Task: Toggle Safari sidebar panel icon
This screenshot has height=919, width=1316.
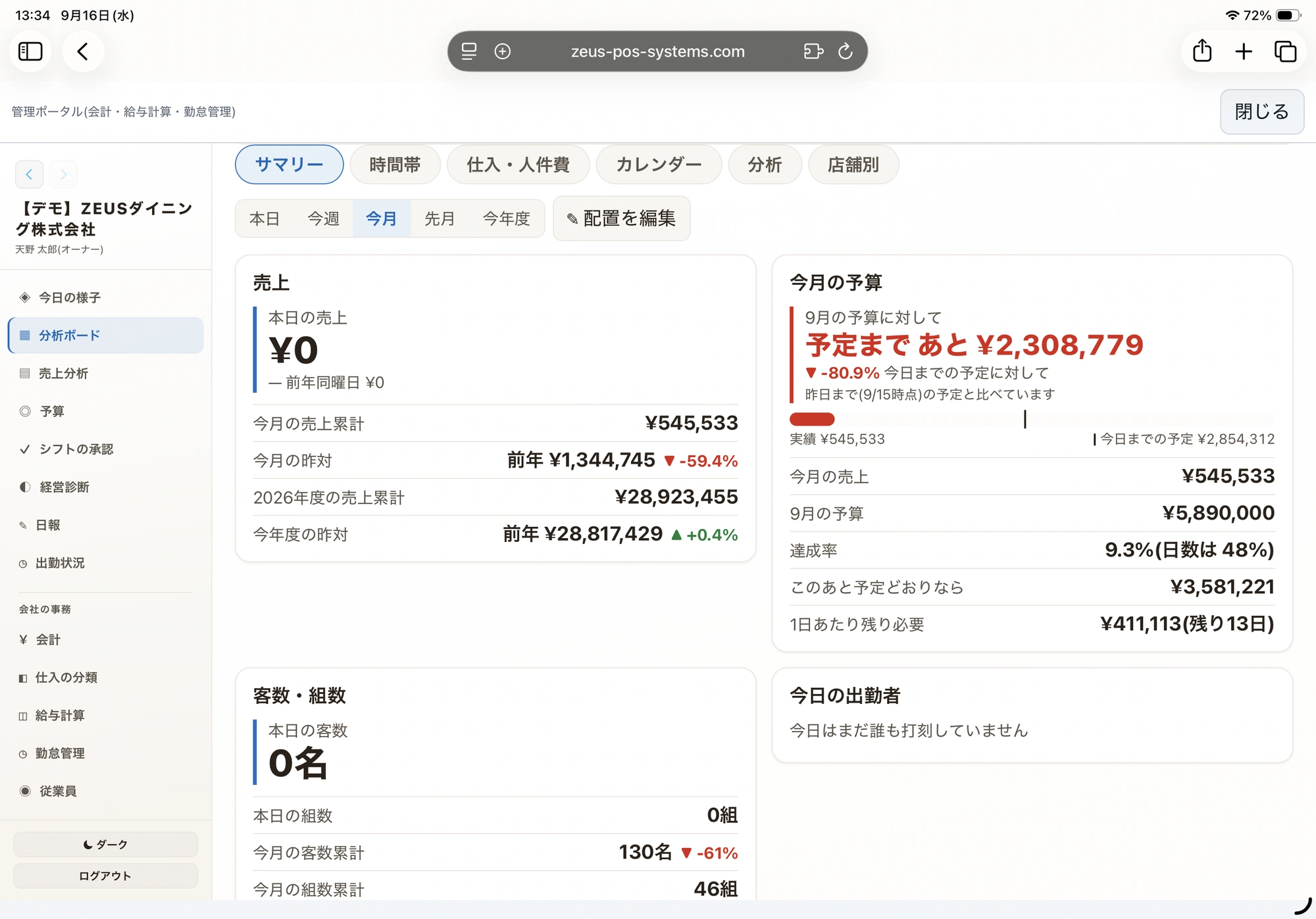Action: [30, 51]
